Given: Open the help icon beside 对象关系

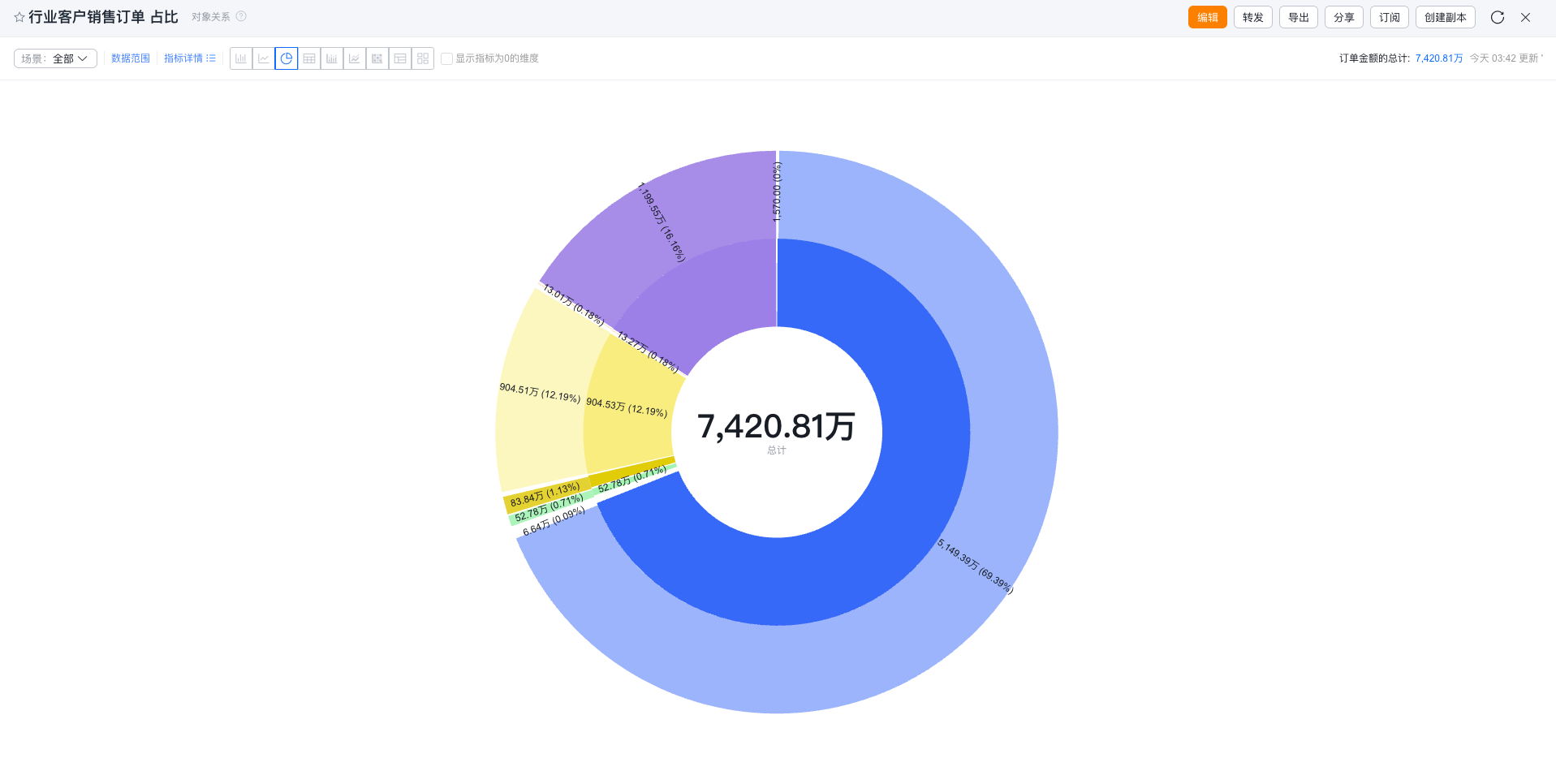Looking at the screenshot, I should (x=241, y=16).
